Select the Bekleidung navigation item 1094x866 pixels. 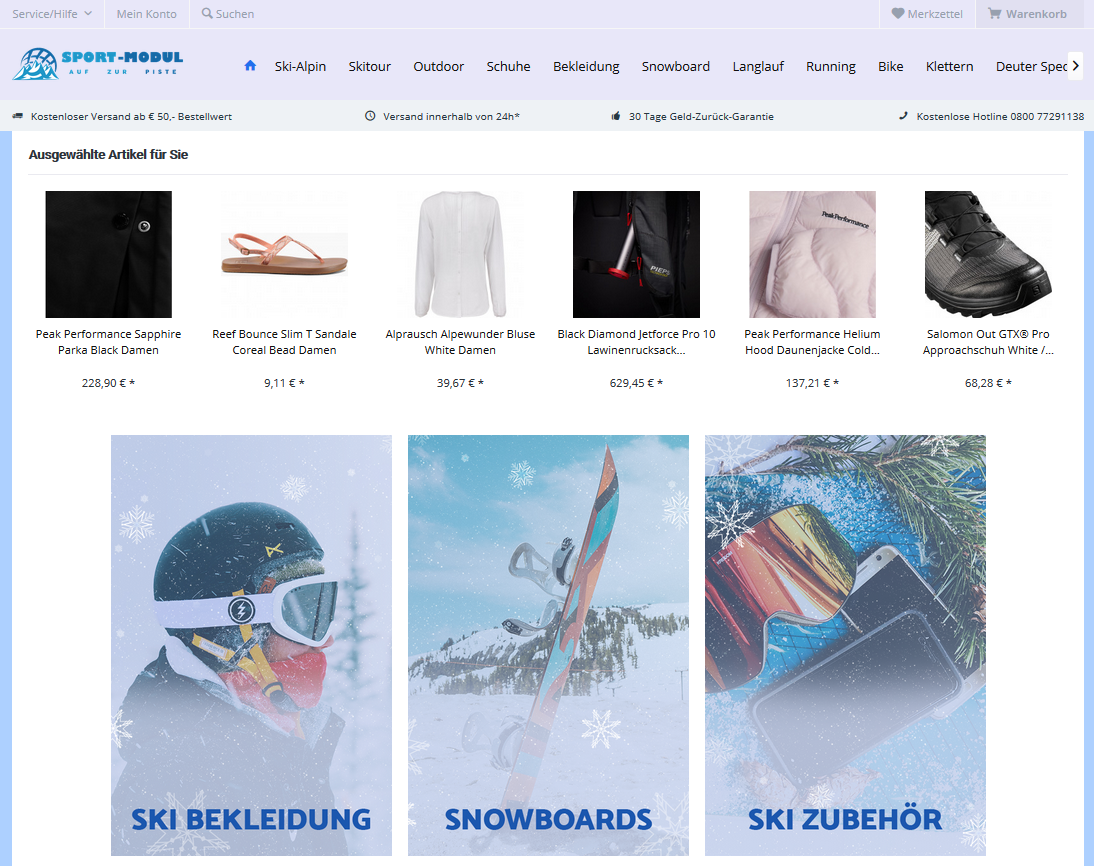[586, 66]
